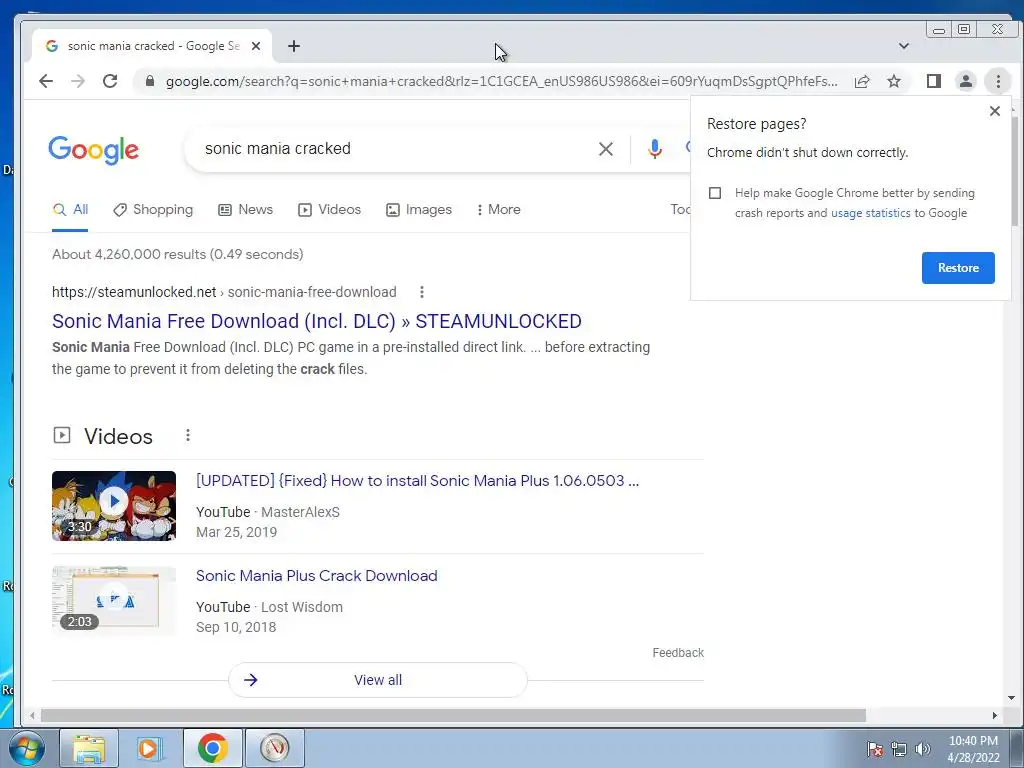Open the Chrome profile avatar icon
This screenshot has height=768, width=1024.
[x=965, y=81]
